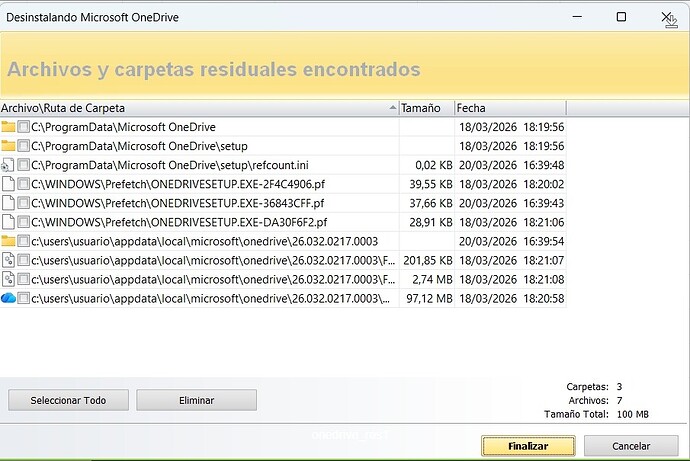Click OneDrive cloud icon of the 97,12 MB row
Image resolution: width=690 pixels, height=461 pixels.
[8, 298]
